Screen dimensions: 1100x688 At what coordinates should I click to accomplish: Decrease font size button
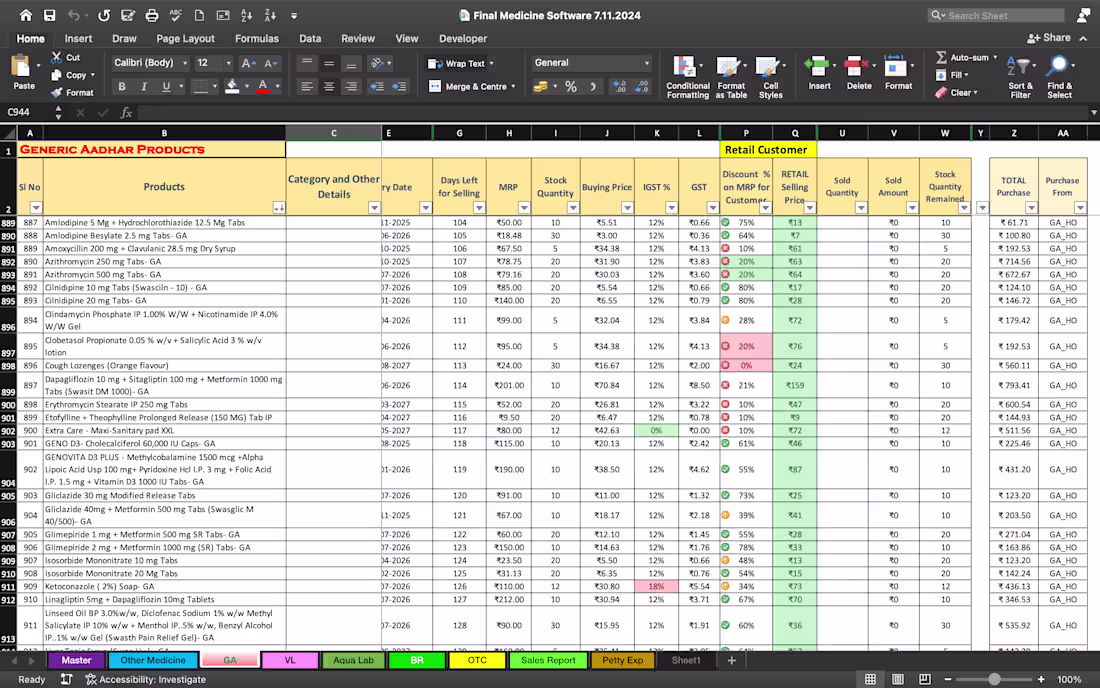point(271,63)
